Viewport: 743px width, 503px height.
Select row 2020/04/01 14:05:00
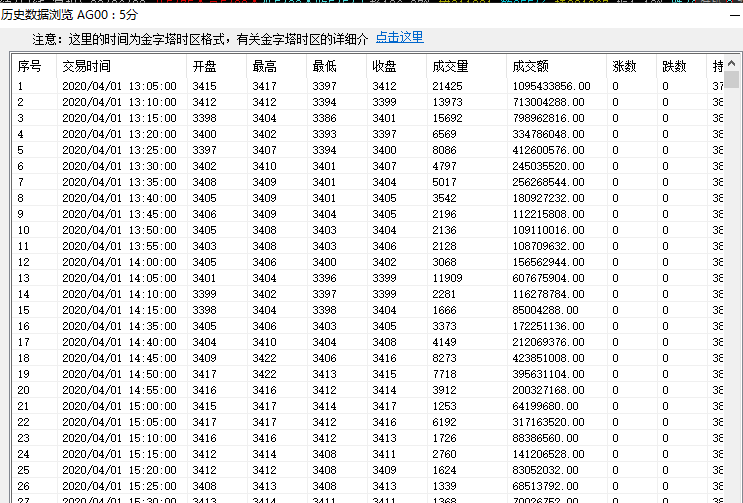(369, 278)
